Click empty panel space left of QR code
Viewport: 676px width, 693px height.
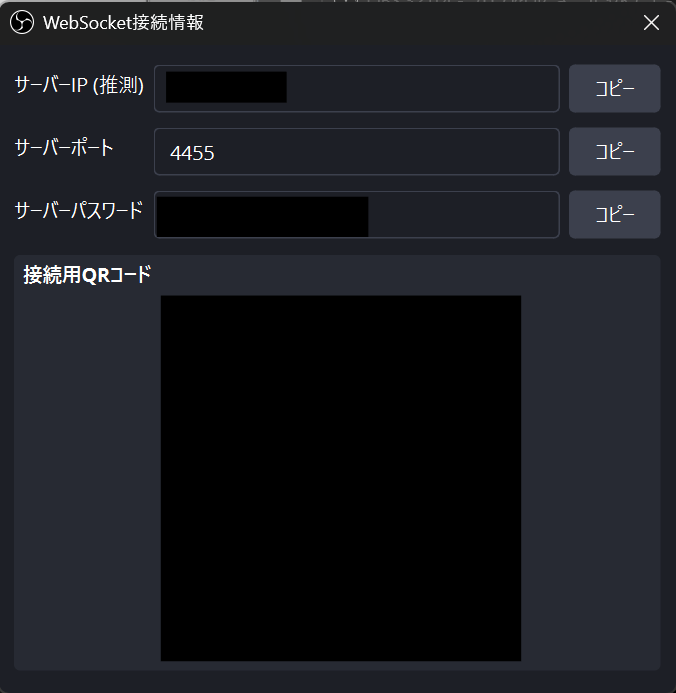tap(87, 478)
